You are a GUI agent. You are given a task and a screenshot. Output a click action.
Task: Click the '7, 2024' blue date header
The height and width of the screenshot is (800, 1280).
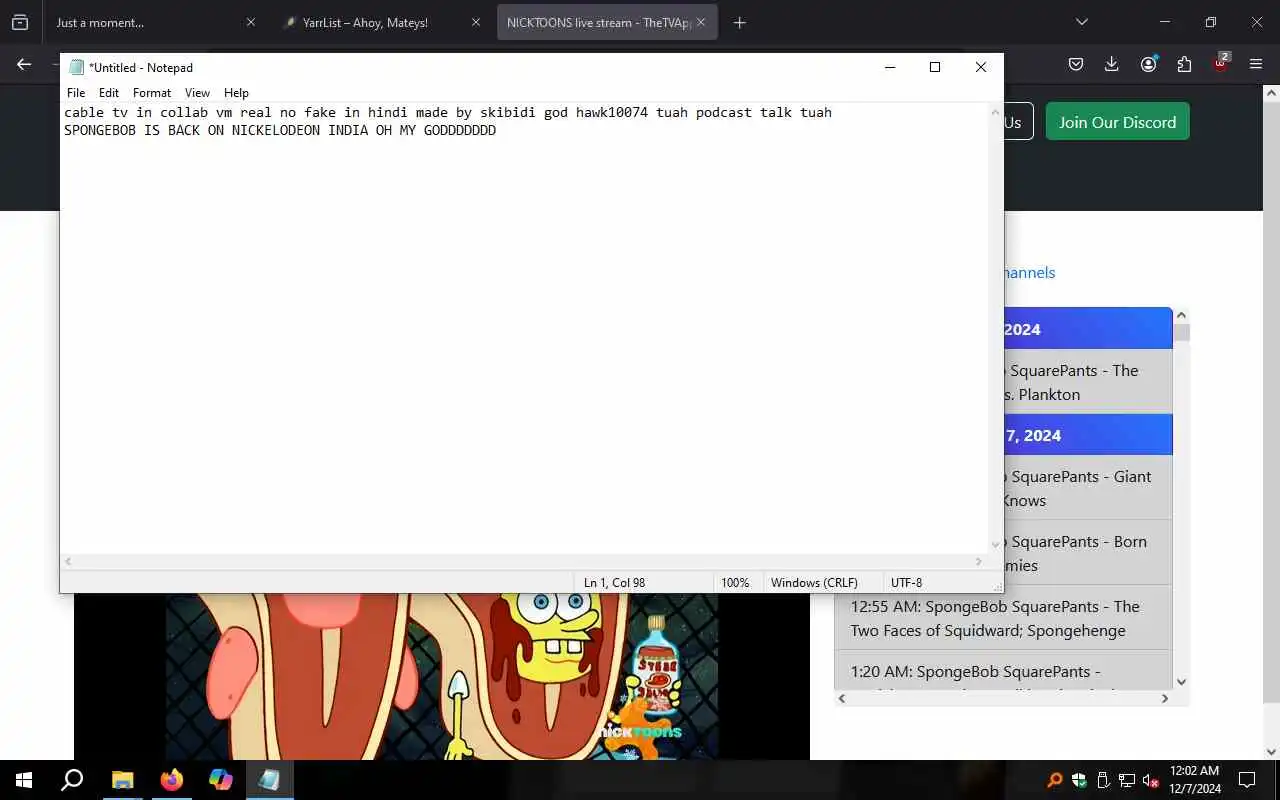1087,435
